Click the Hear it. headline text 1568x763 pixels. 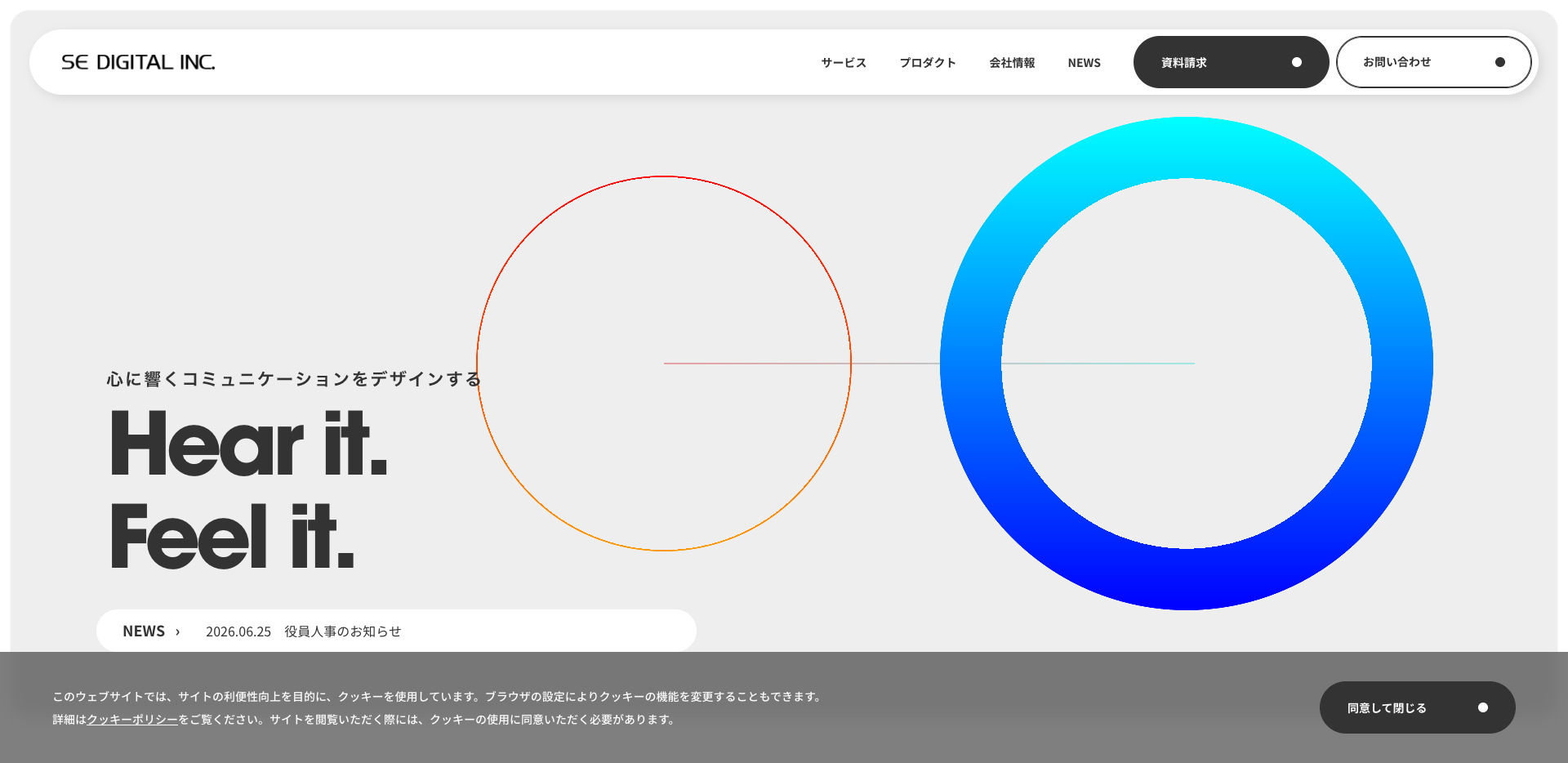click(248, 443)
